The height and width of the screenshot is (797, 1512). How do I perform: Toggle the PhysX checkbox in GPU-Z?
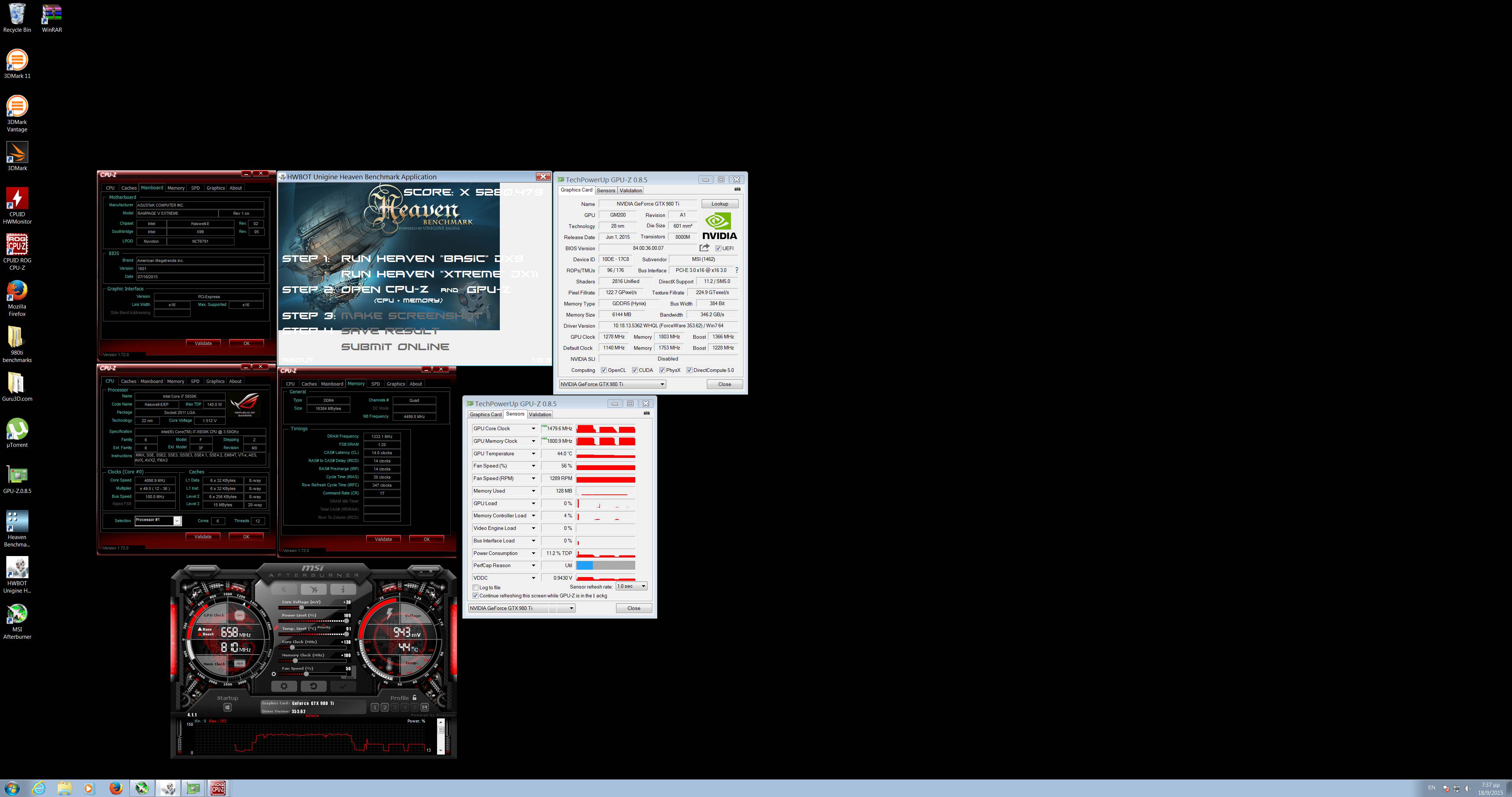662,370
